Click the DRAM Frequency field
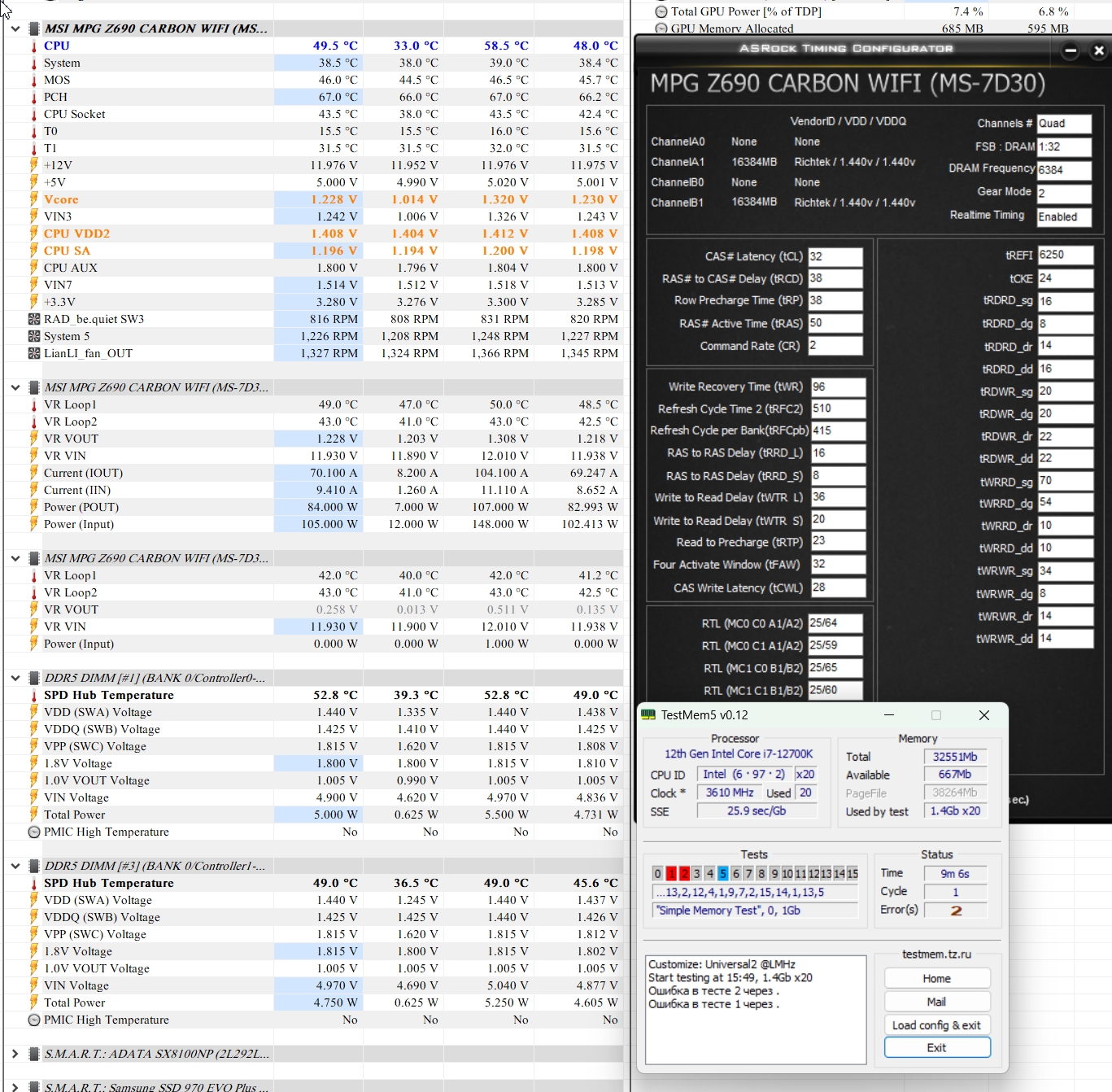This screenshot has height=1092, width=1112. pyautogui.click(x=1064, y=170)
